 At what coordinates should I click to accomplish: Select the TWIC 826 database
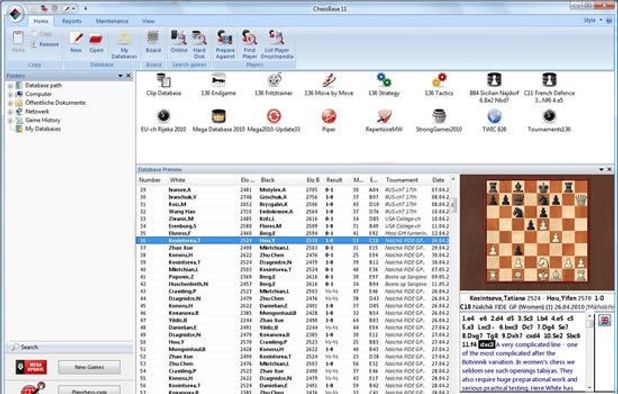point(494,121)
